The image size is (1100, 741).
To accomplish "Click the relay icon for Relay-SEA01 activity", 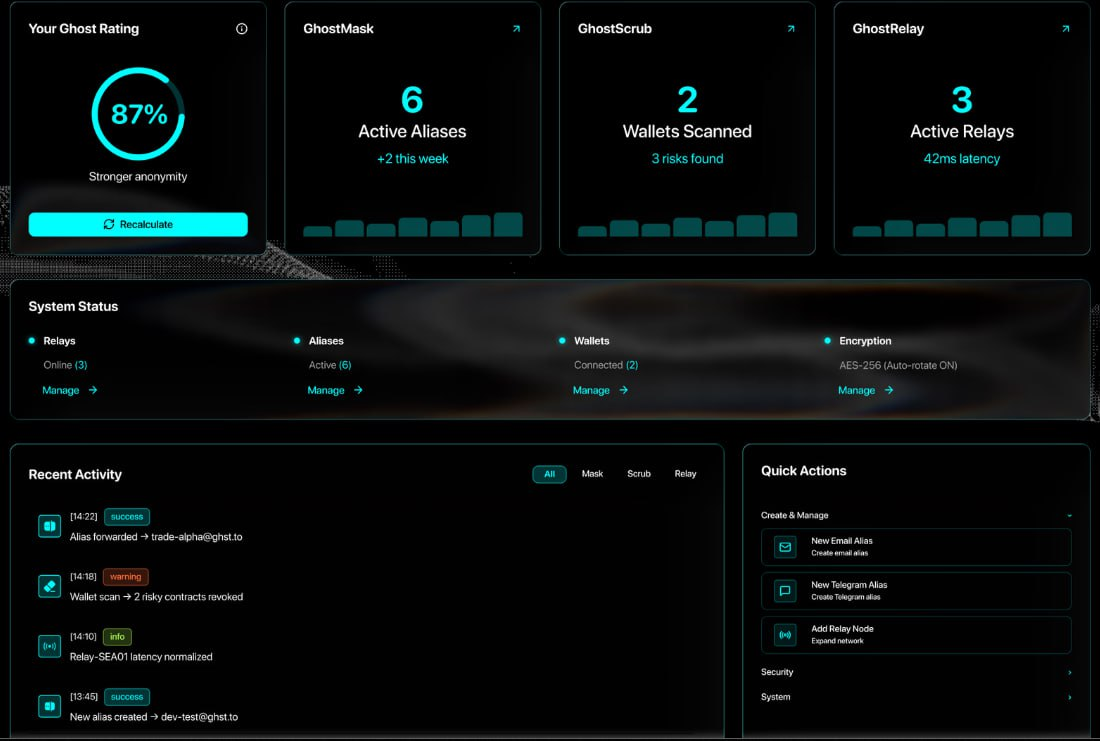I will coord(49,646).
